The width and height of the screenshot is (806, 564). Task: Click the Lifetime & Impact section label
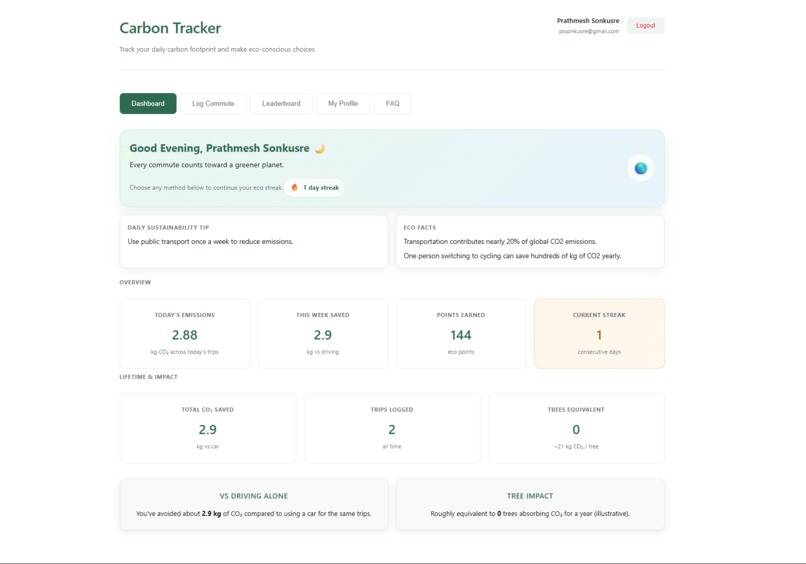point(149,377)
